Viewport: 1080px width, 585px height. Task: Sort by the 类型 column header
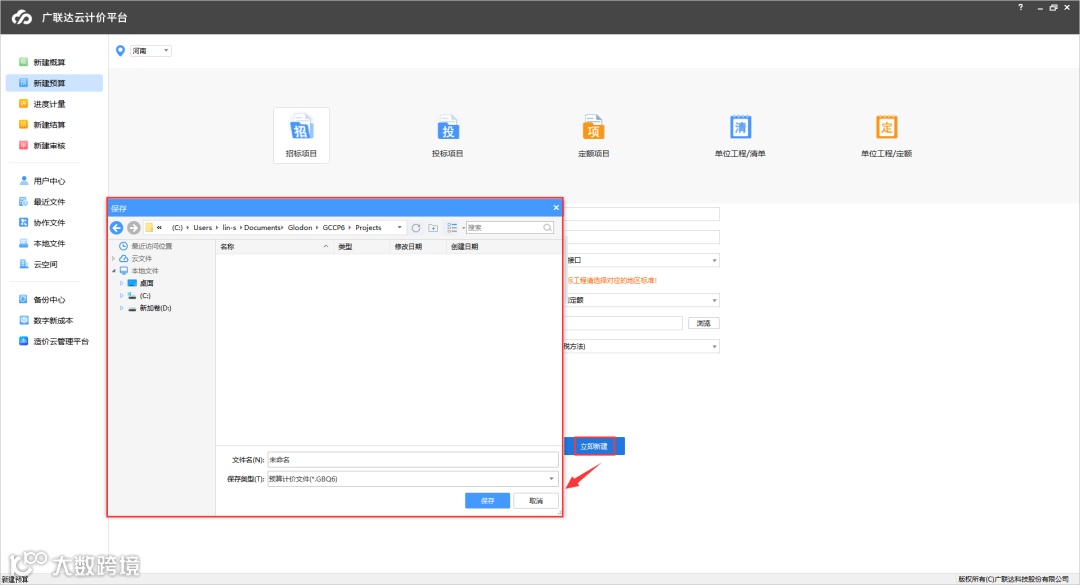361,247
